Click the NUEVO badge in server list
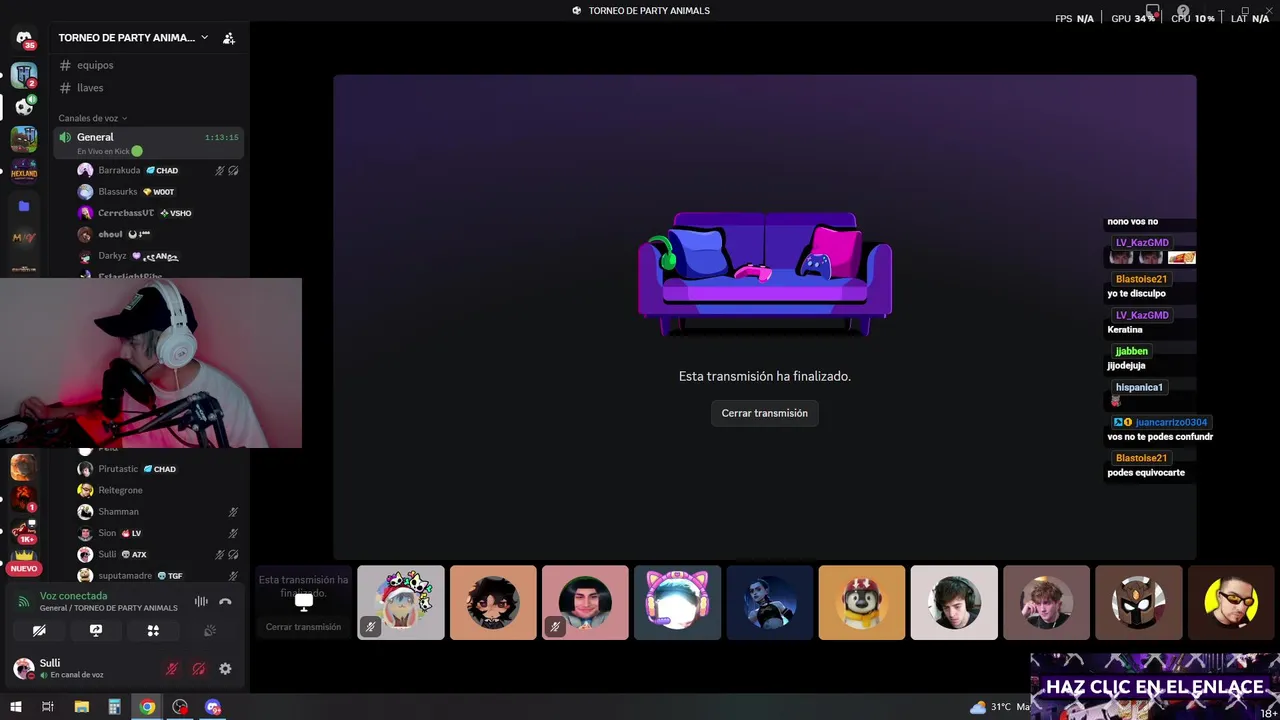This screenshot has height=720, width=1280. click(24, 569)
